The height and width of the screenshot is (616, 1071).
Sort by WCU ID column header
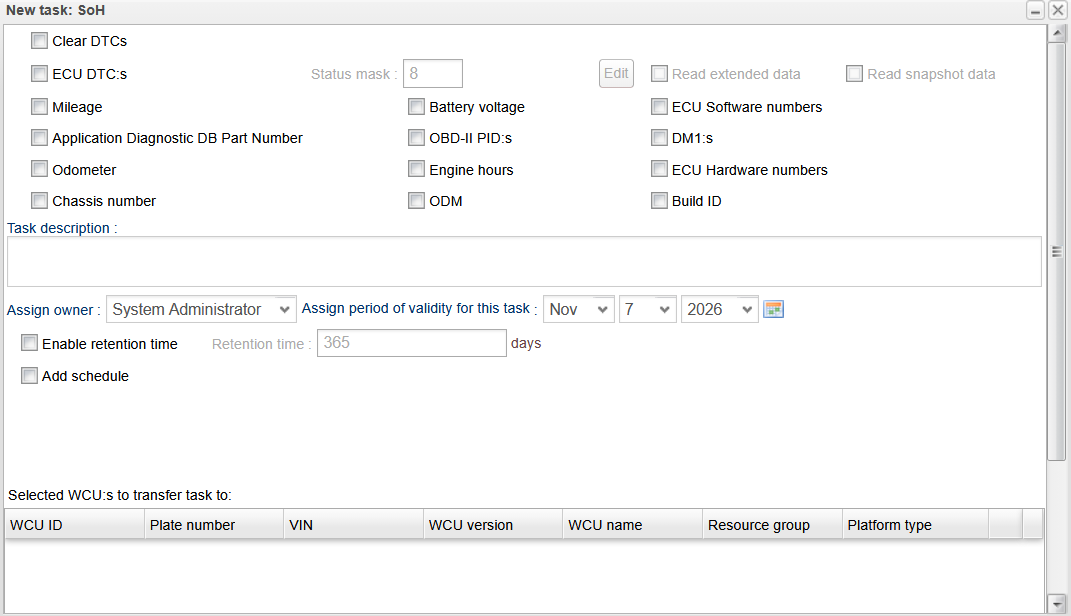(x=74, y=525)
